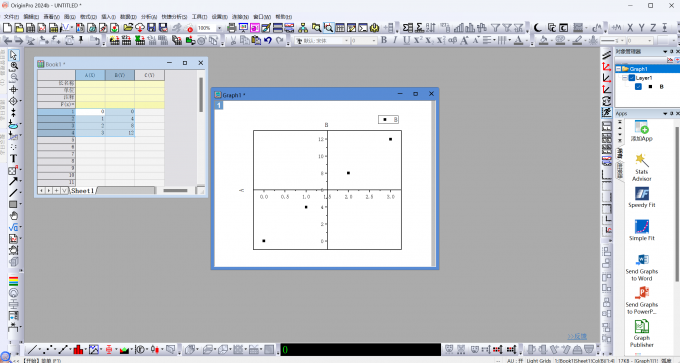
Task: Click the Print icon in the toolbar
Action: coord(232,28)
